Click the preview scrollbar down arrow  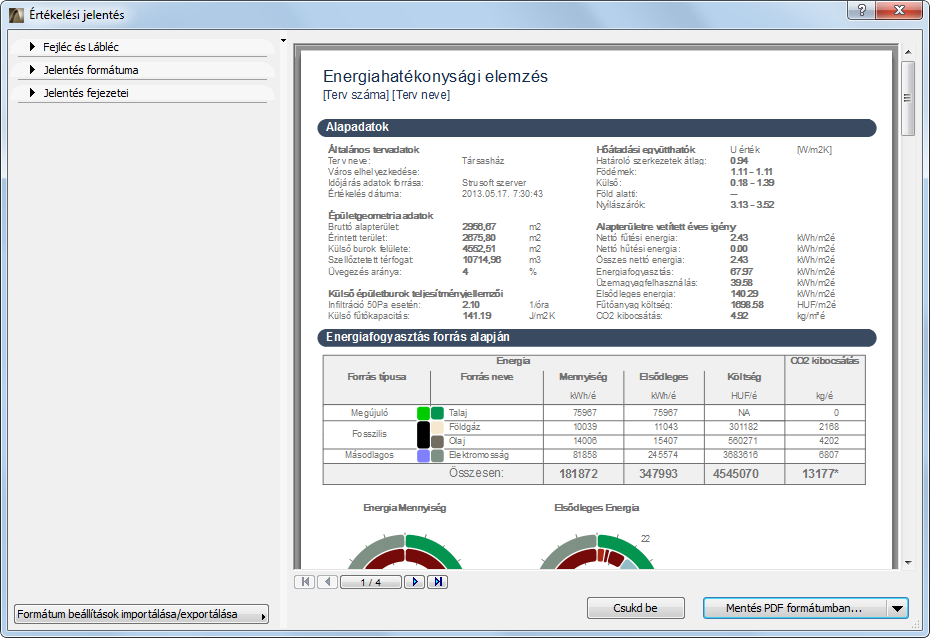(x=908, y=563)
